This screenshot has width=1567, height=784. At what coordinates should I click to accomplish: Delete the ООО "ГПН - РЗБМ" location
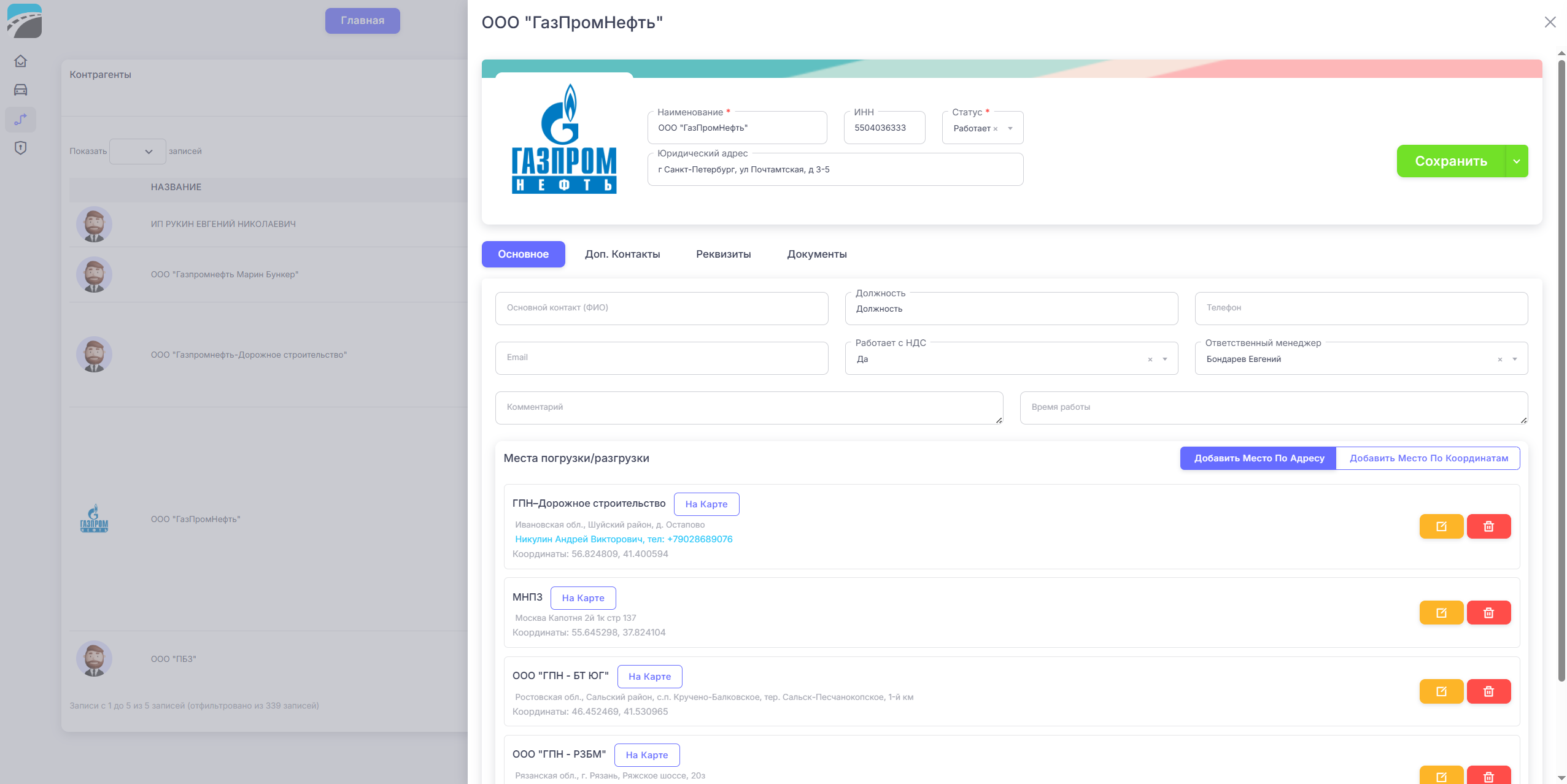1488,775
